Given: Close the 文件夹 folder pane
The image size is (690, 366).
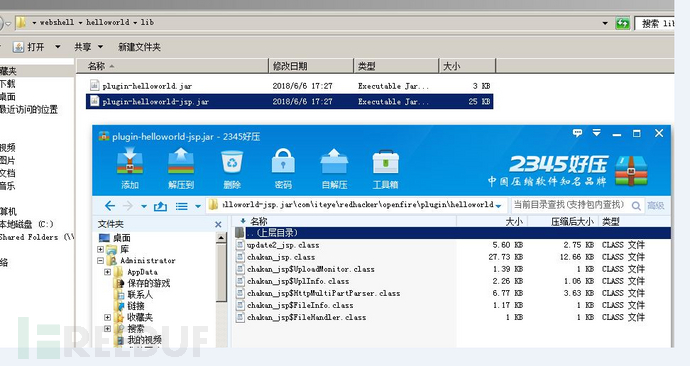Looking at the screenshot, I should pyautogui.click(x=218, y=225).
